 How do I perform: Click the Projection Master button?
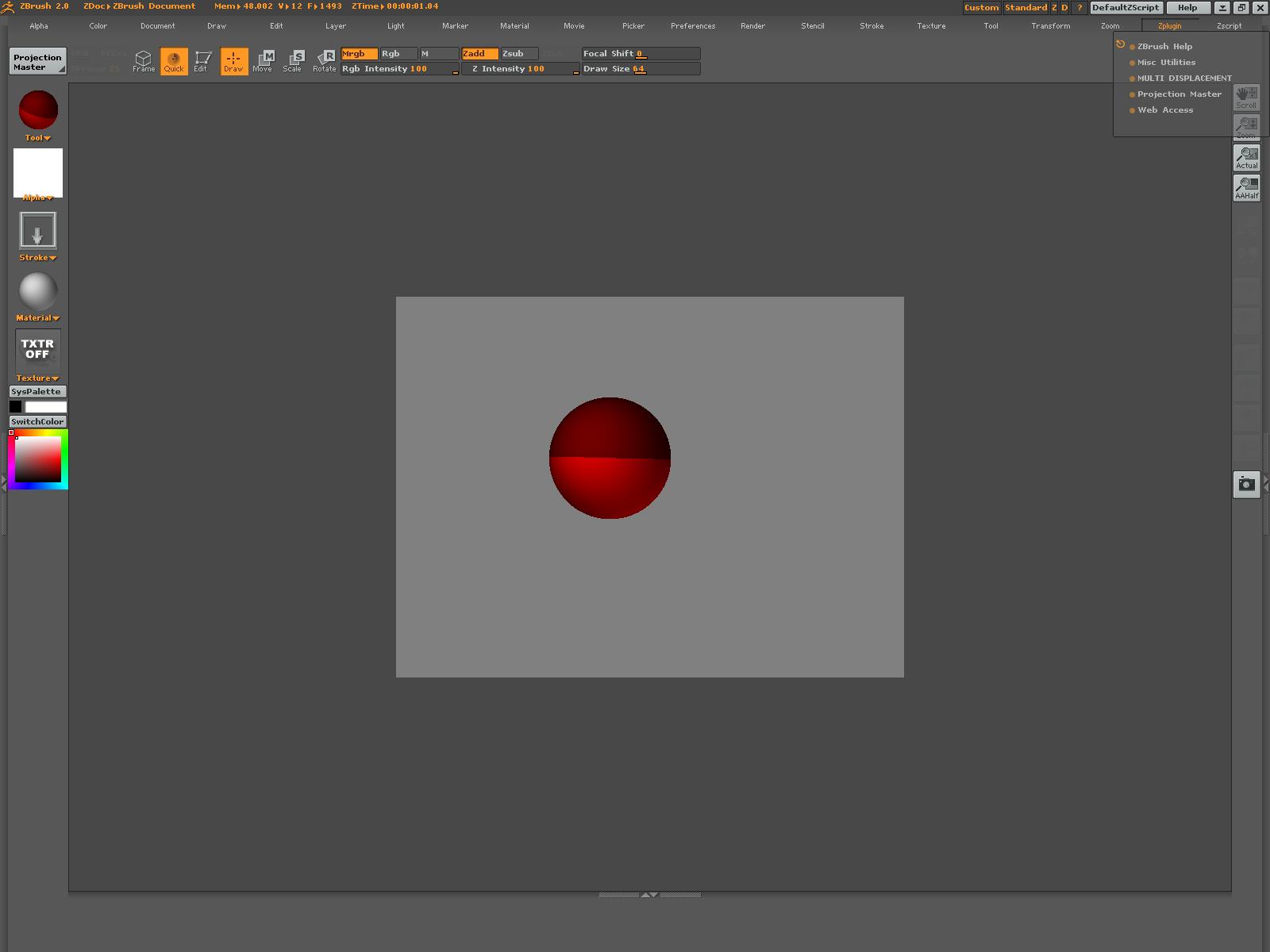pyautogui.click(x=37, y=62)
